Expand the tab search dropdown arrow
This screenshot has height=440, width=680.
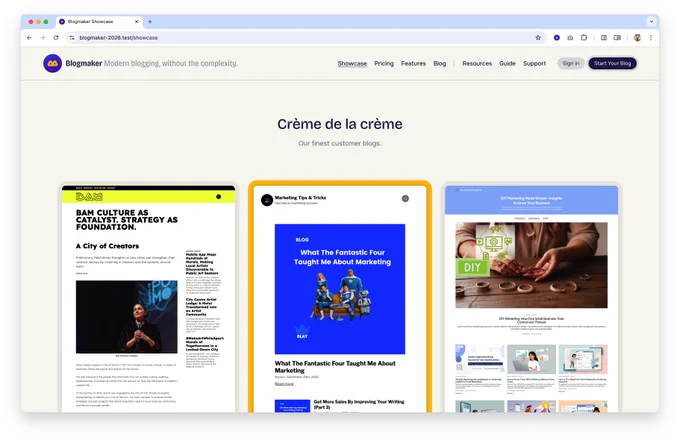click(651, 21)
